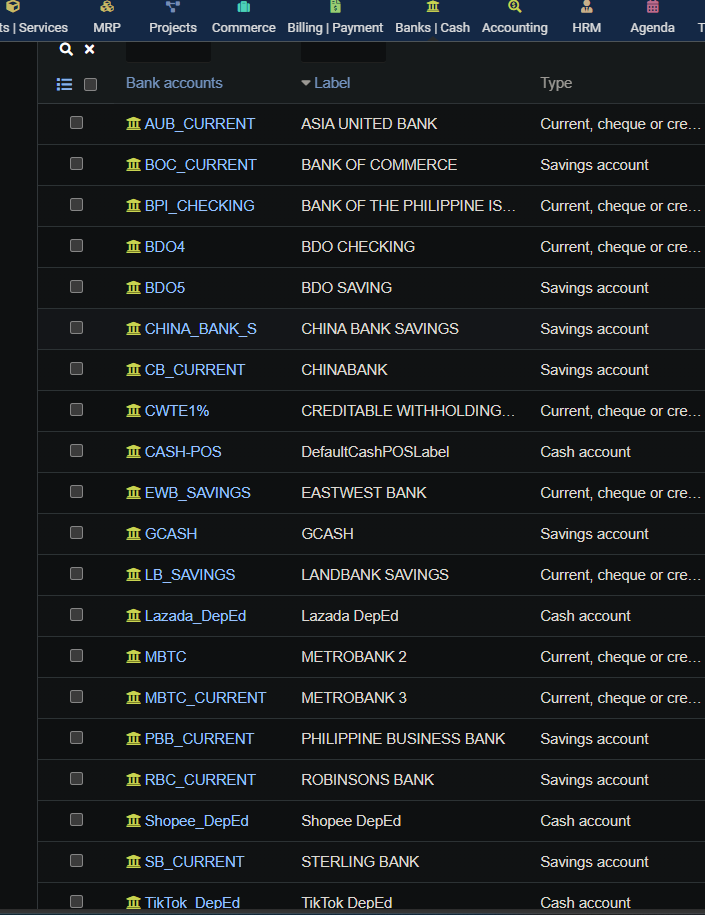Click the Agenda calendar icon

pyautogui.click(x=652, y=7)
